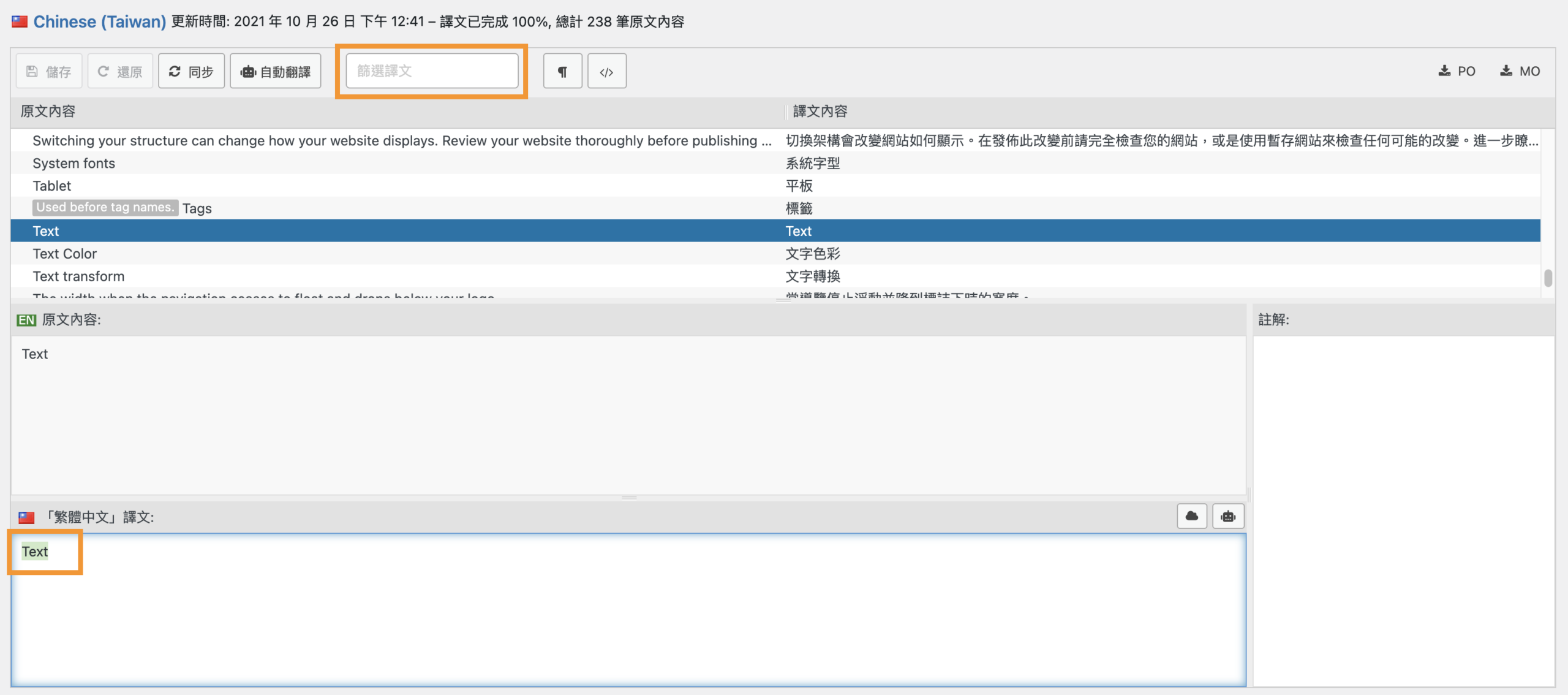Screen dimensions: 1568x695
Task: Select the 'Tags' row with context note
Action: (197, 208)
